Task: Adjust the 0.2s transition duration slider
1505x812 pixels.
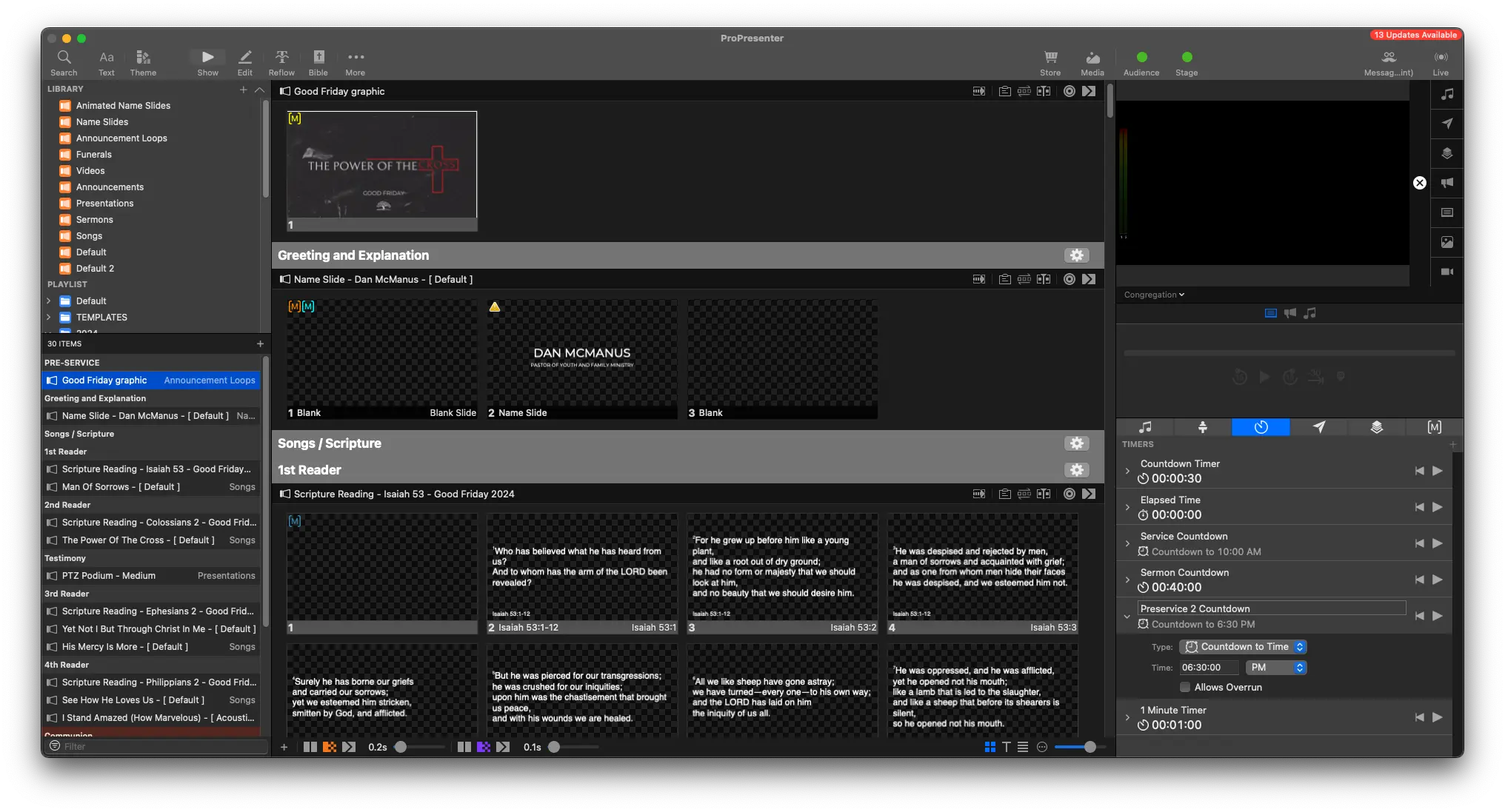Action: 401,747
